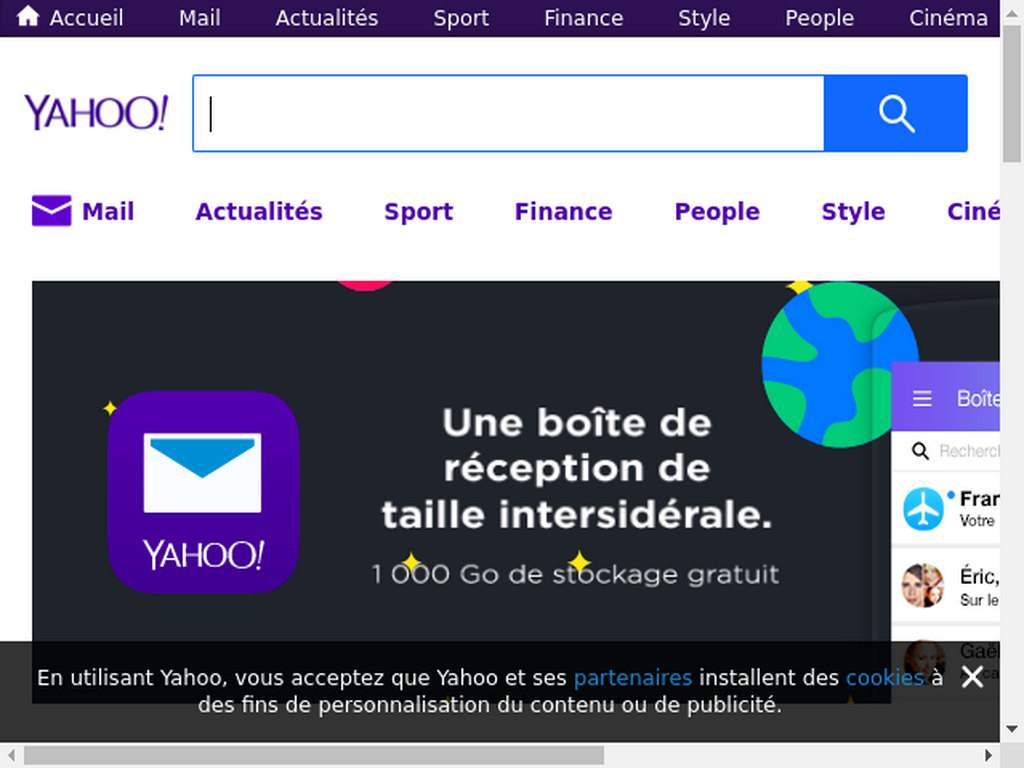Click the scroll left arrow
This screenshot has height=768, width=1024.
11,756
